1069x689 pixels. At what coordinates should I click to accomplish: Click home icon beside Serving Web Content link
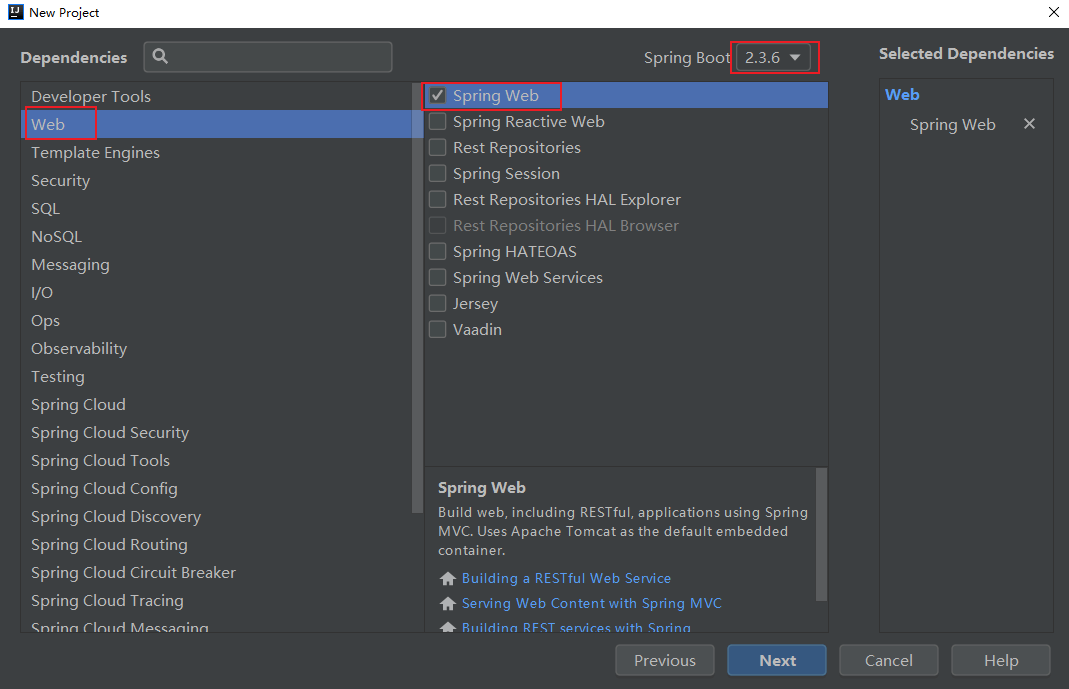pos(448,604)
